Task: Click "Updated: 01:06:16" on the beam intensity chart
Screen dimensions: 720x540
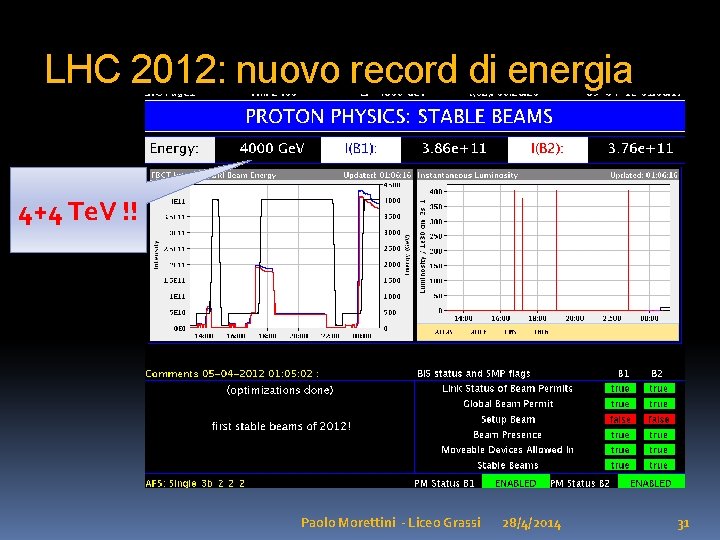Action: 377,175
